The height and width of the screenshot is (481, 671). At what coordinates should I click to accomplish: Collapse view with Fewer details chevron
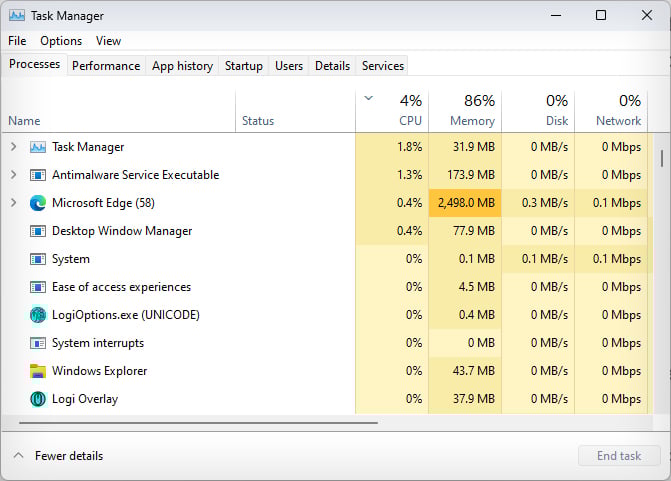click(18, 455)
